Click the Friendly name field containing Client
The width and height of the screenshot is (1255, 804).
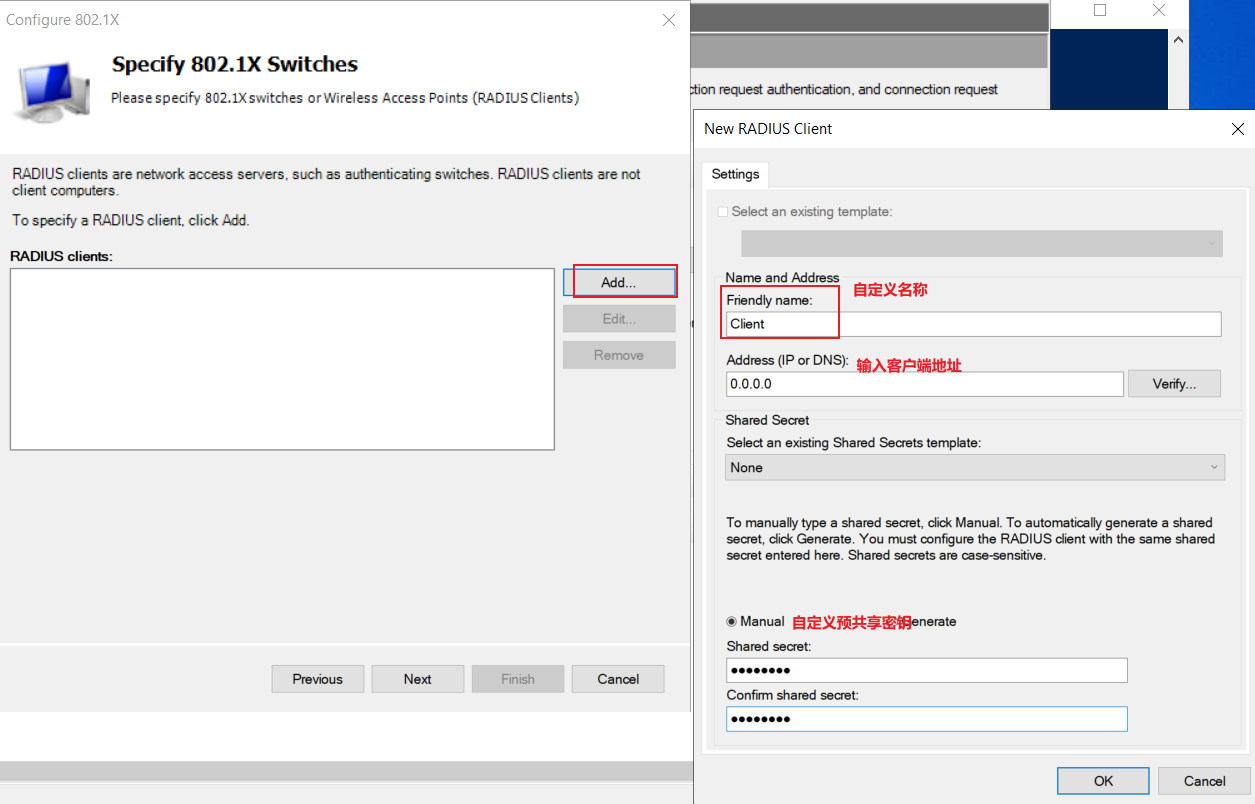(974, 324)
